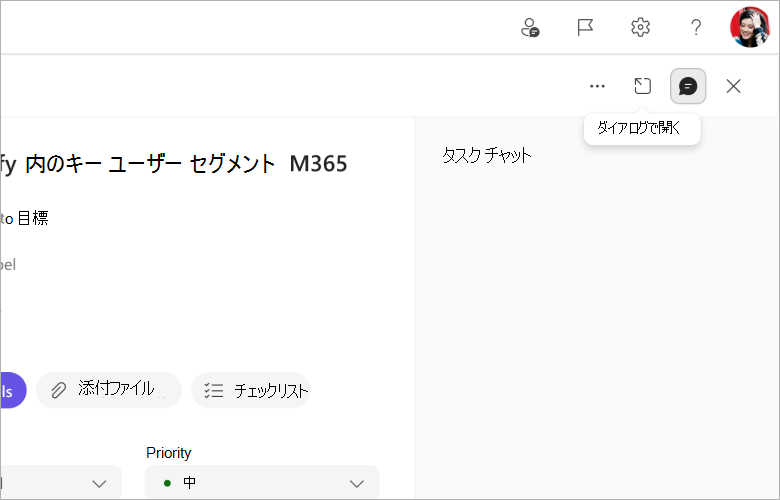Close the task details pane
This screenshot has width=780, height=500.
tap(733, 86)
